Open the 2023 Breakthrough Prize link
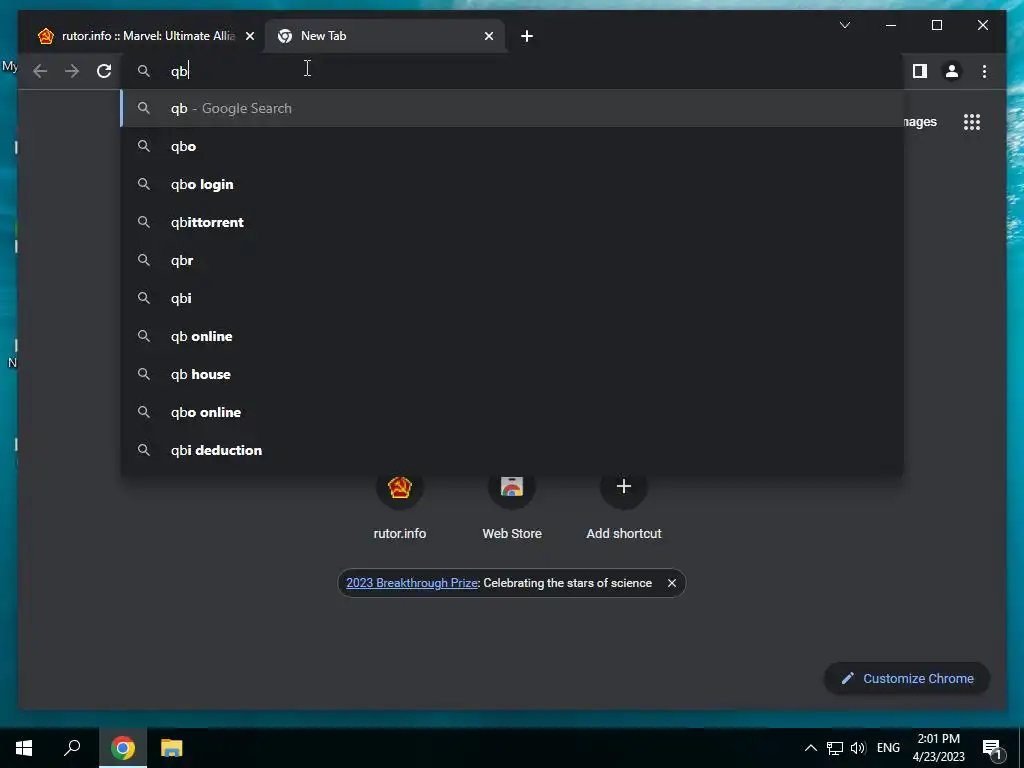Viewport: 1024px width, 768px height. pyautogui.click(x=411, y=583)
